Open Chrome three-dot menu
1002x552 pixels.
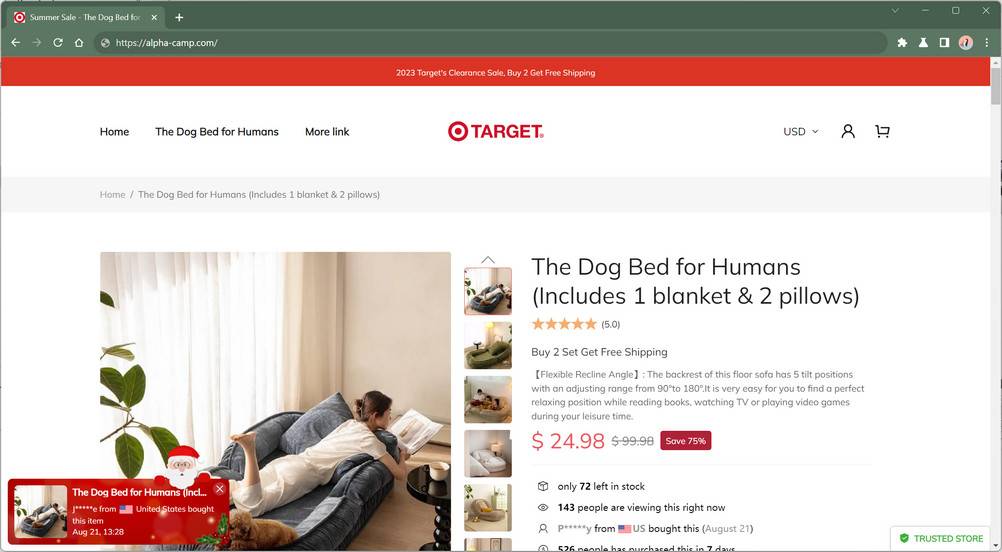click(987, 43)
